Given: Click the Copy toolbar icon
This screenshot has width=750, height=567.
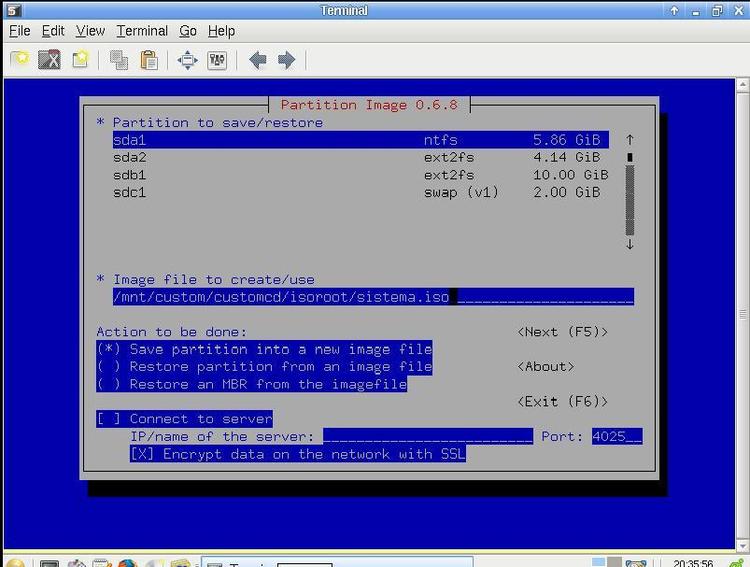Looking at the screenshot, I should 119,60.
